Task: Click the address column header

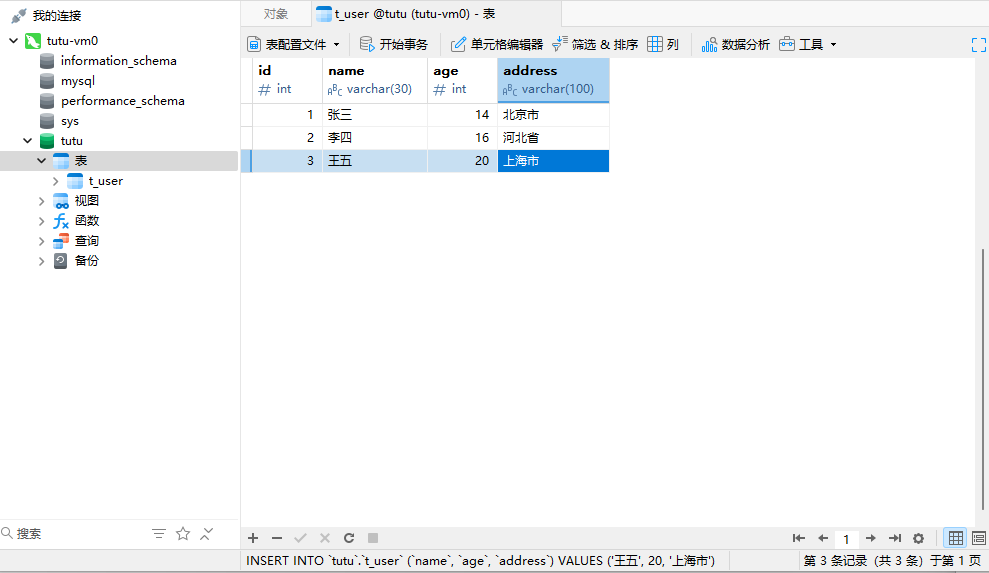Action: pyautogui.click(x=553, y=80)
